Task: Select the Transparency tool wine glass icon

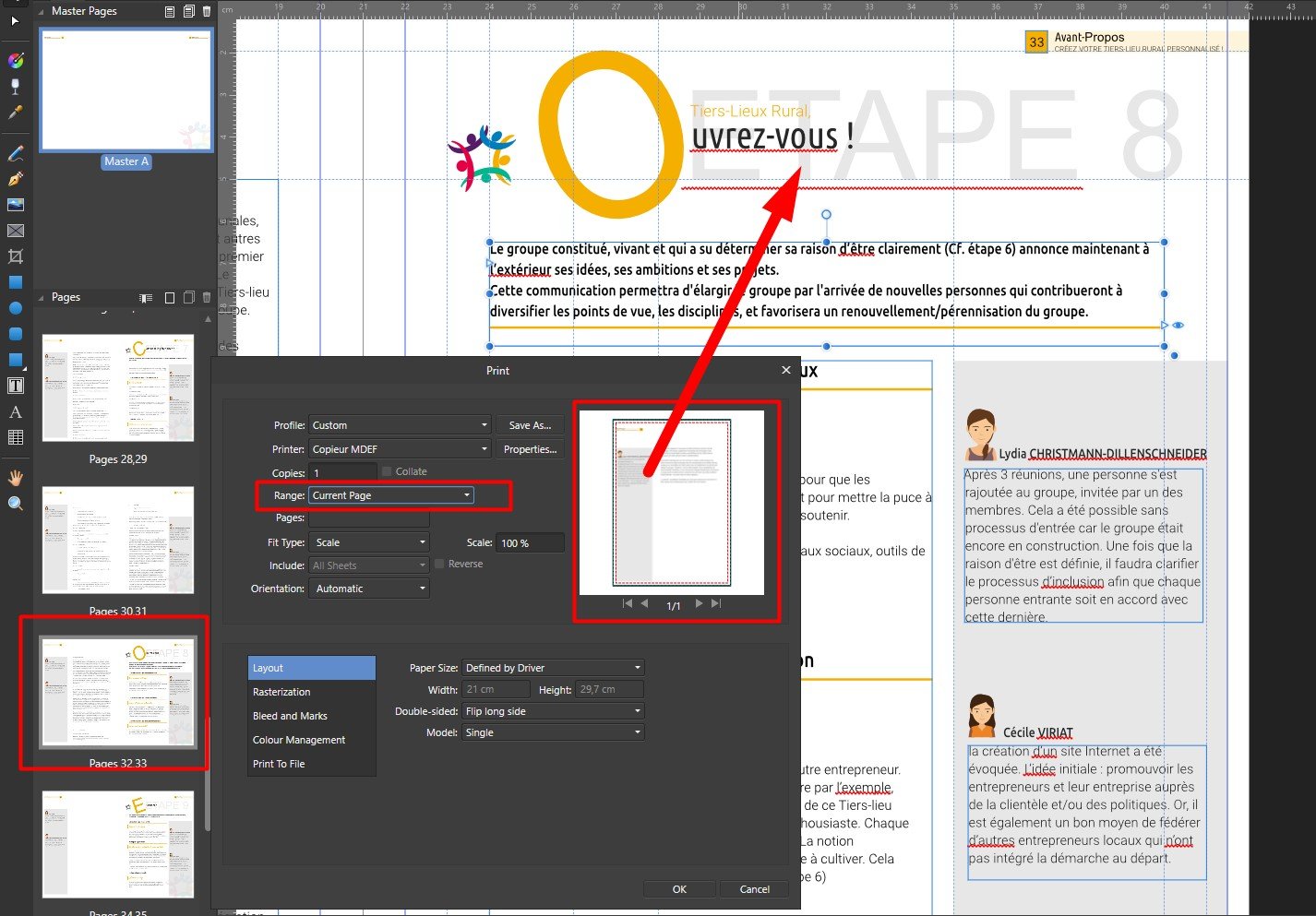Action: 15,87
